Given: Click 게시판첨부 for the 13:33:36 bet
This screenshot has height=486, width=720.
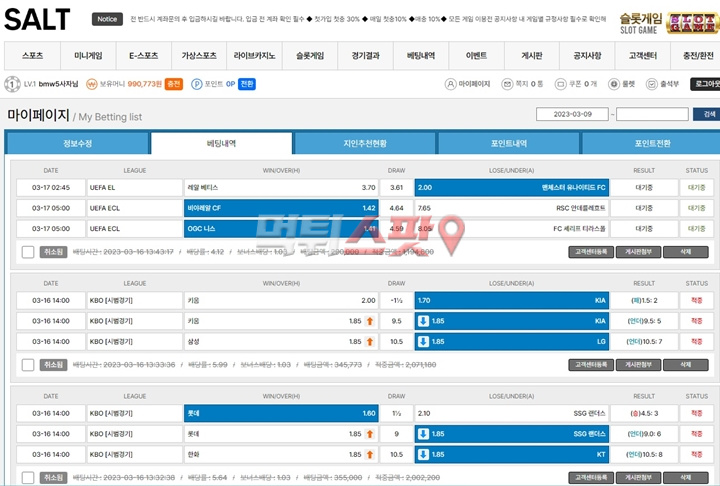Looking at the screenshot, I should tap(638, 365).
